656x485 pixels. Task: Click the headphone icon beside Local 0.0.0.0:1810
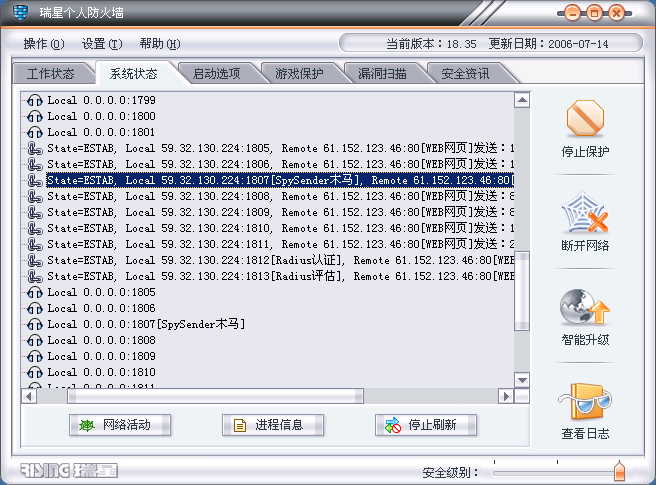pos(35,372)
